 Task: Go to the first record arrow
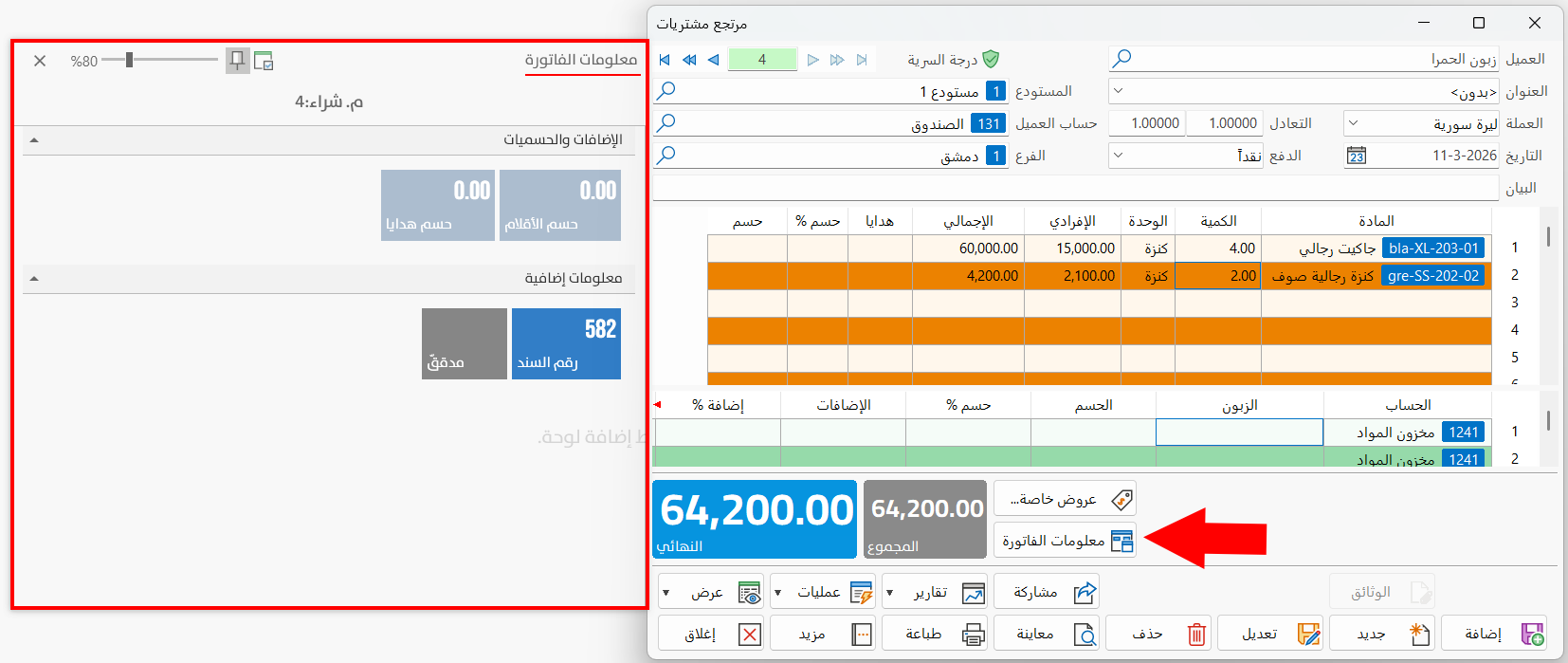coord(665,60)
